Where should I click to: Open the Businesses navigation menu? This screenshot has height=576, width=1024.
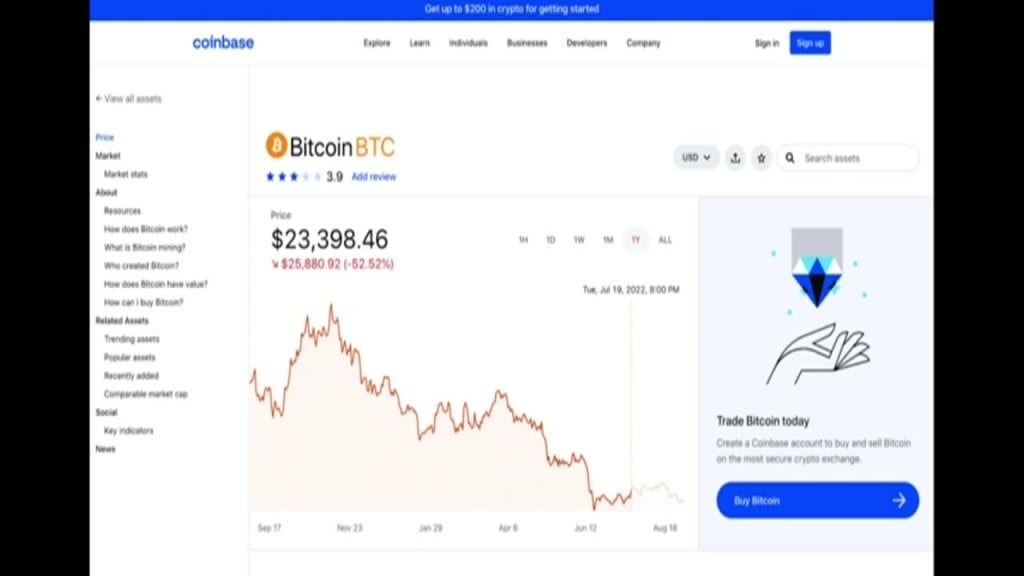coord(527,43)
